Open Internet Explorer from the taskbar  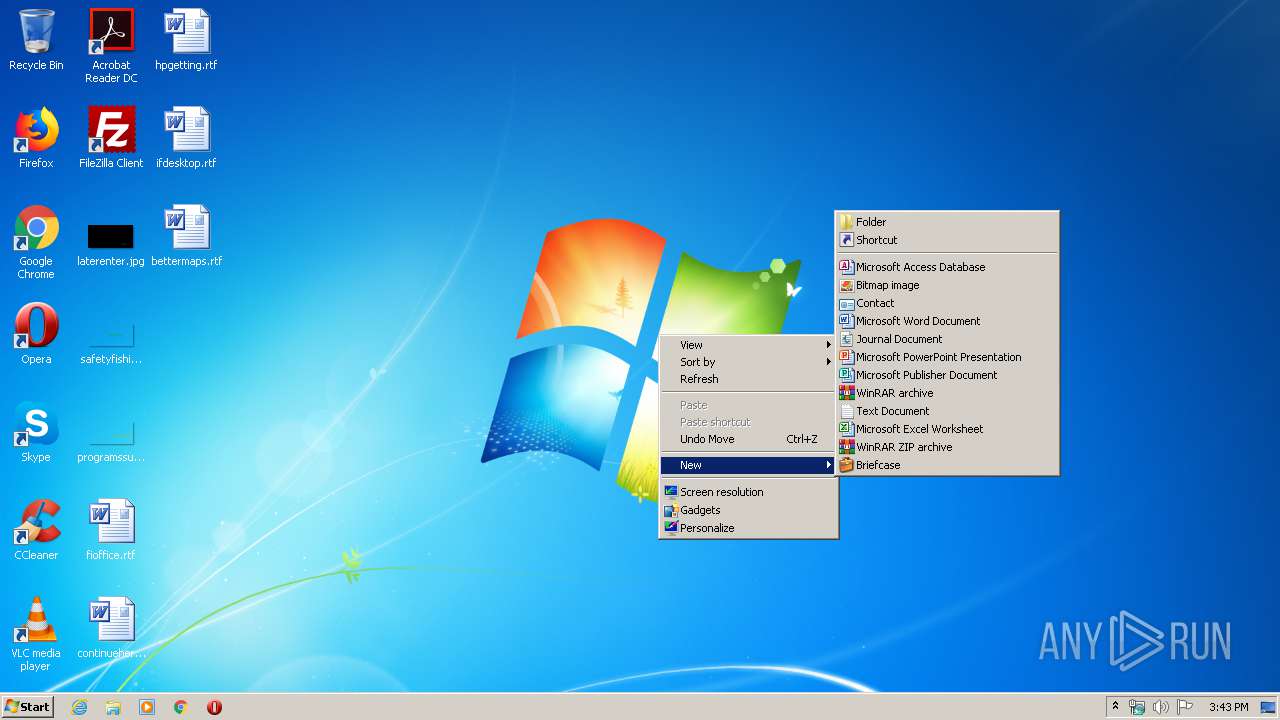coord(80,707)
